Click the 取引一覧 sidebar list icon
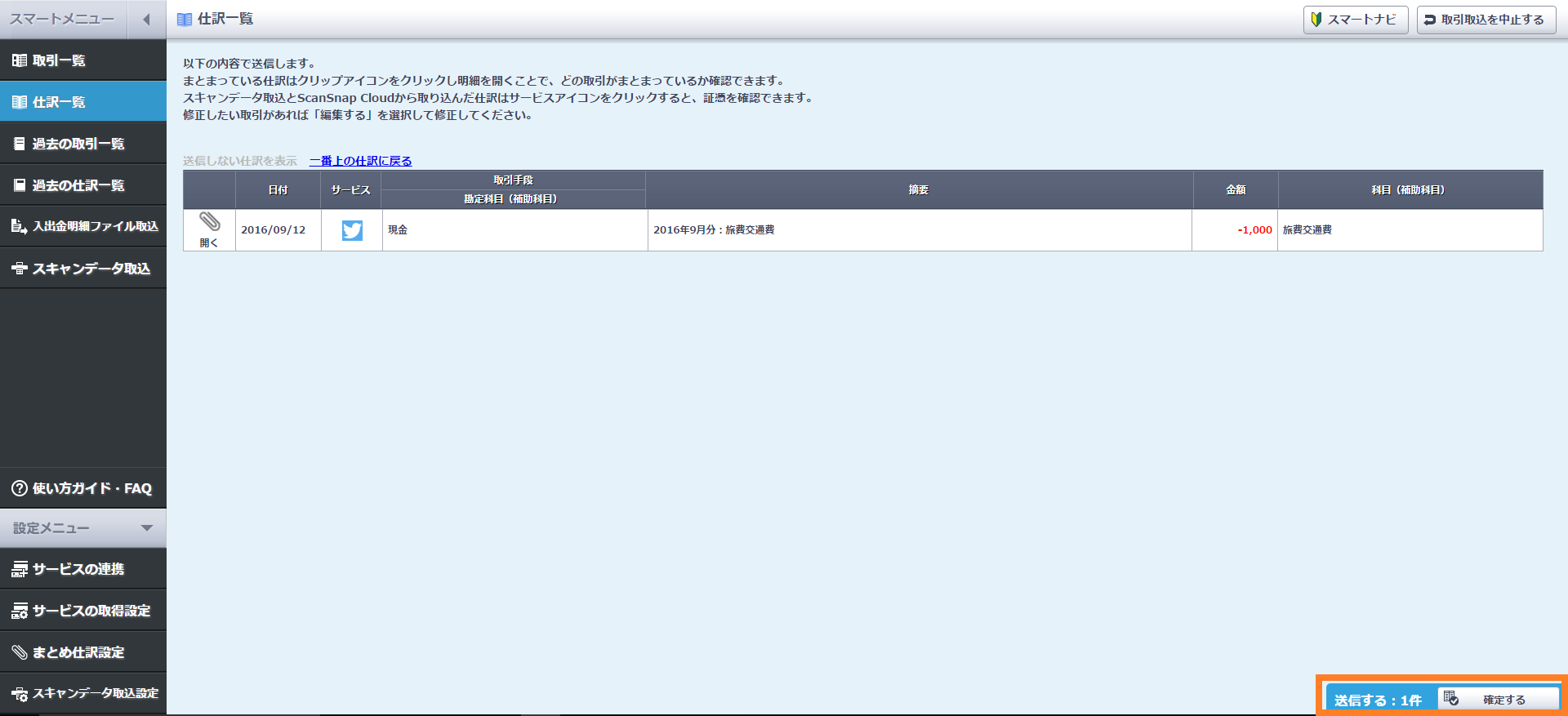This screenshot has height=716, width=1568. tap(20, 60)
